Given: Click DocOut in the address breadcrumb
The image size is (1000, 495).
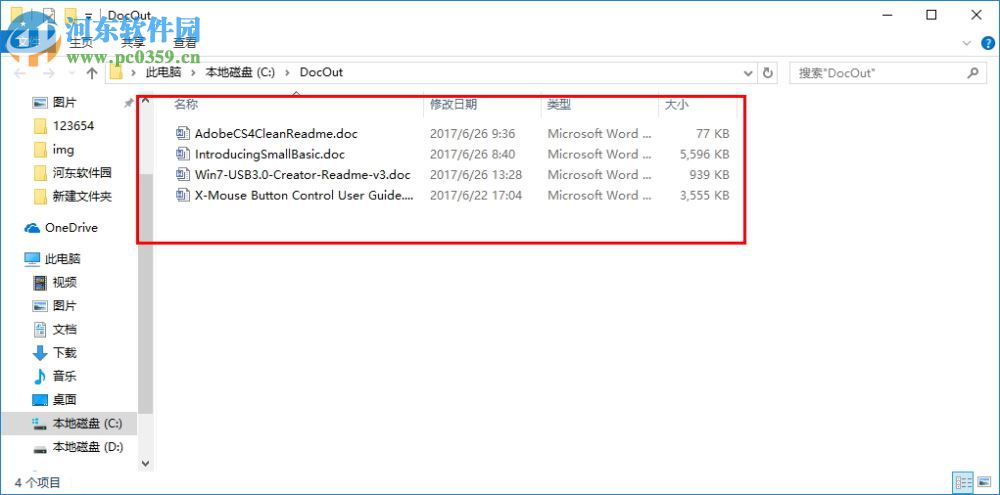Looking at the screenshot, I should point(321,72).
